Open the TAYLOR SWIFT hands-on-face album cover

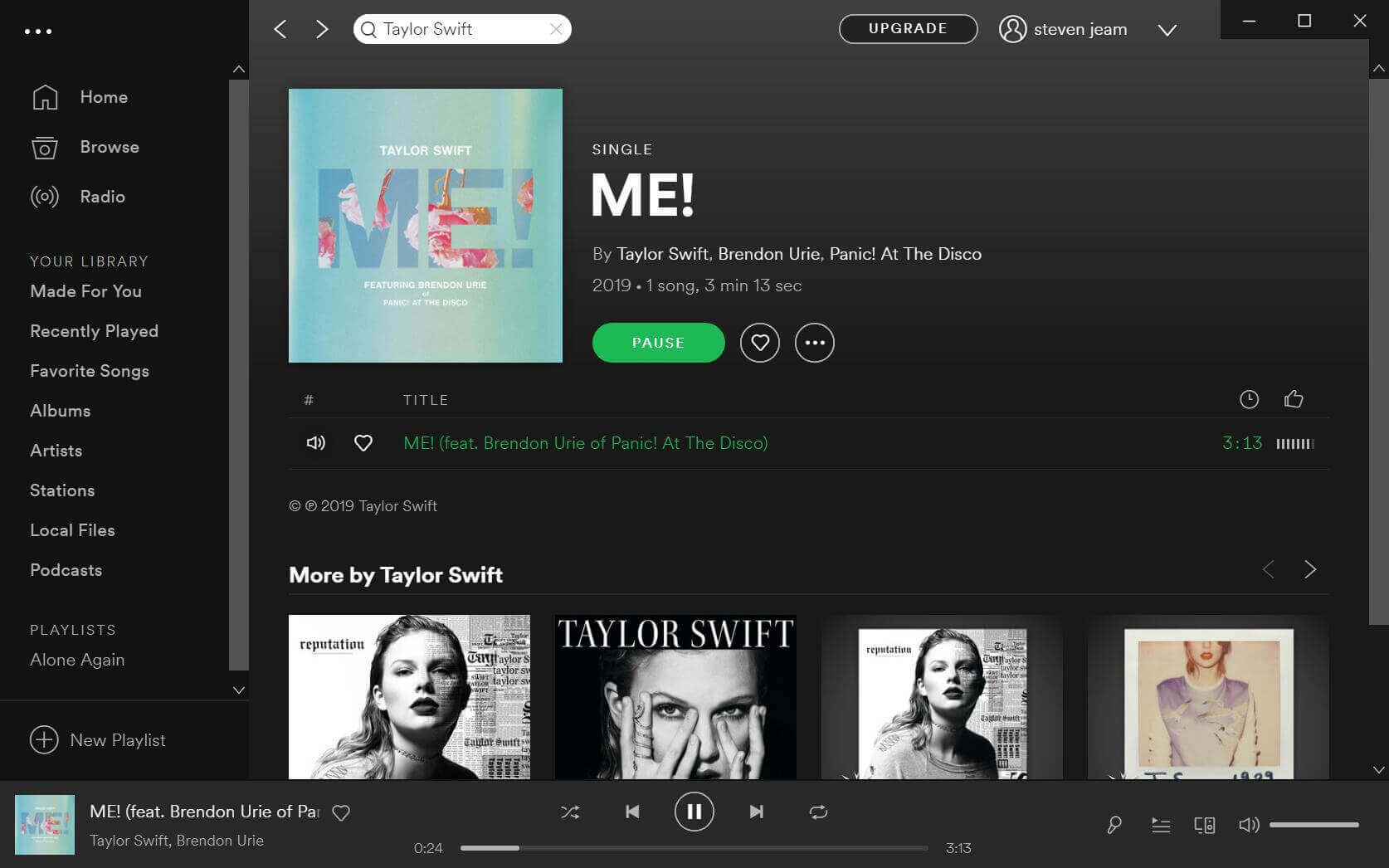(x=675, y=697)
